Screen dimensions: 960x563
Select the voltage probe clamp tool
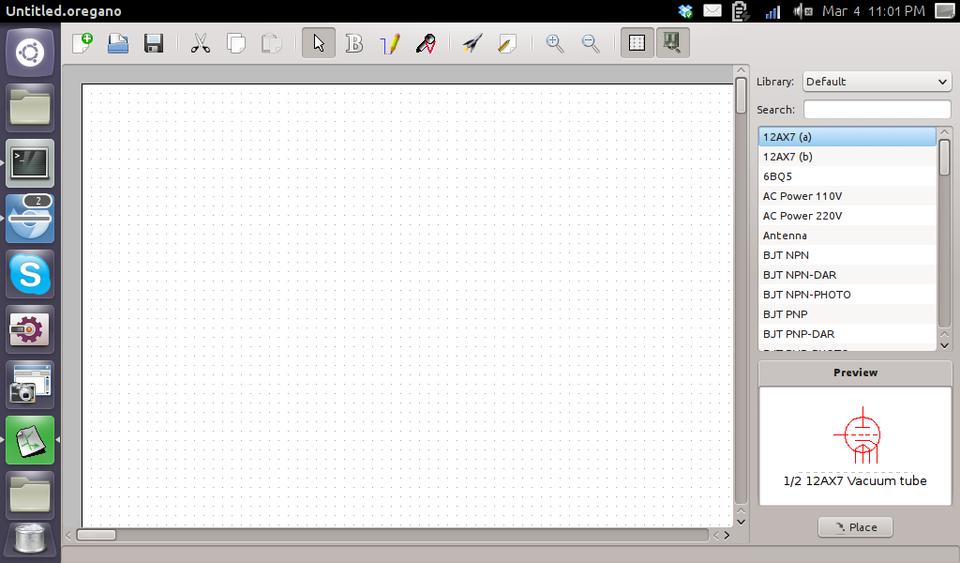pyautogui.click(x=425, y=44)
